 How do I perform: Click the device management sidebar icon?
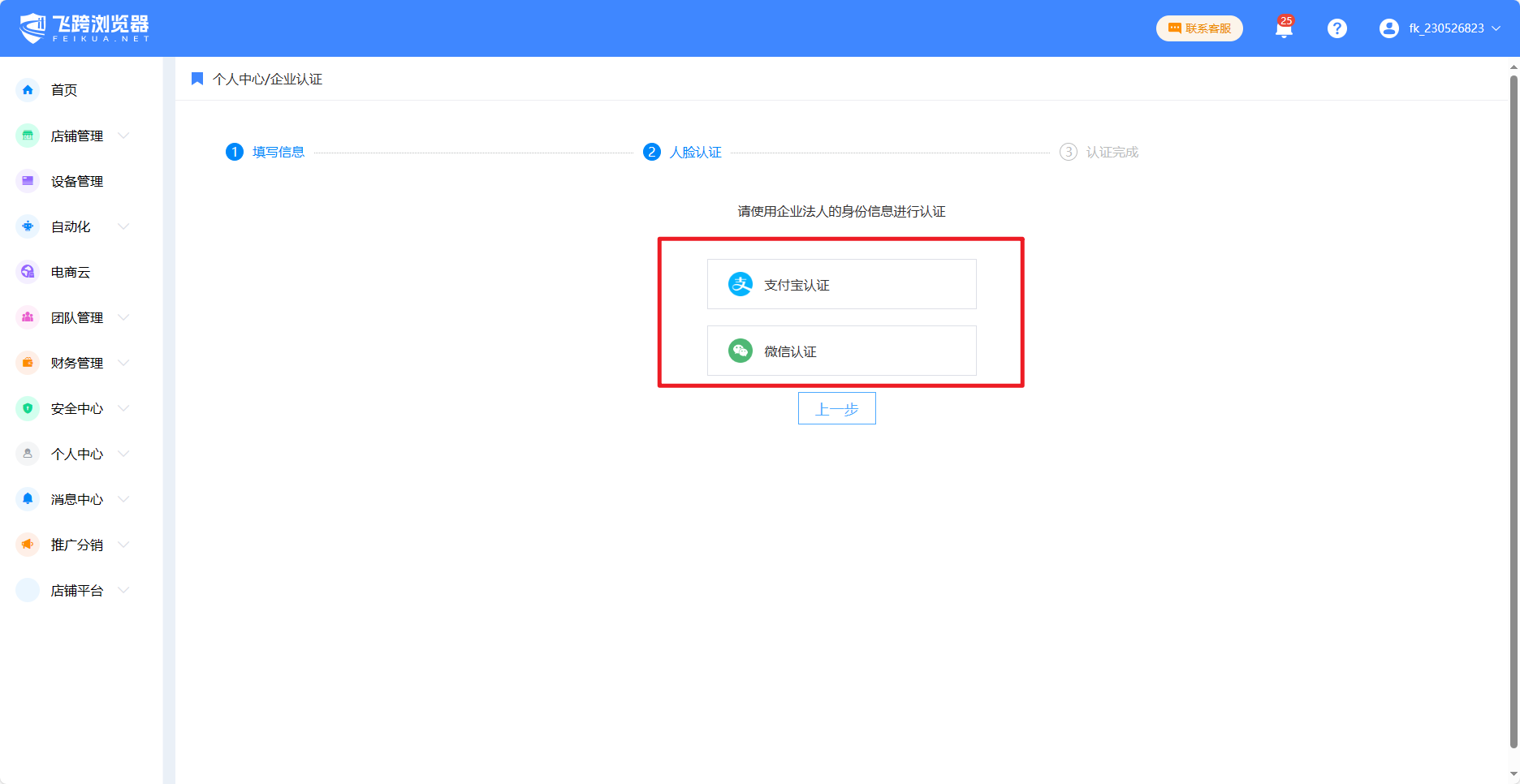click(28, 181)
